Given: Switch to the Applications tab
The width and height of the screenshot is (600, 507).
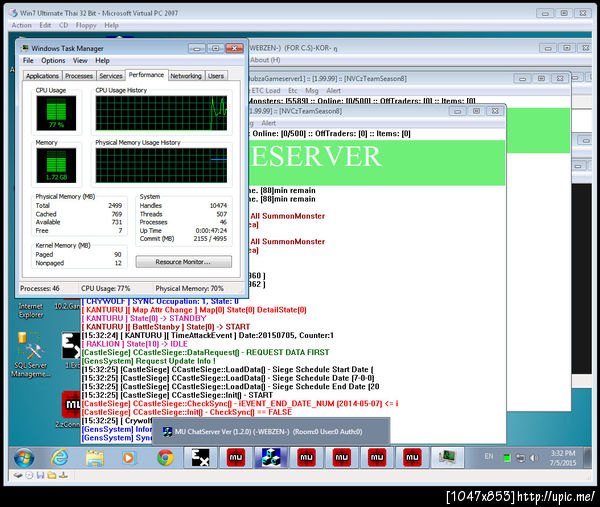Looking at the screenshot, I should pos(42,76).
